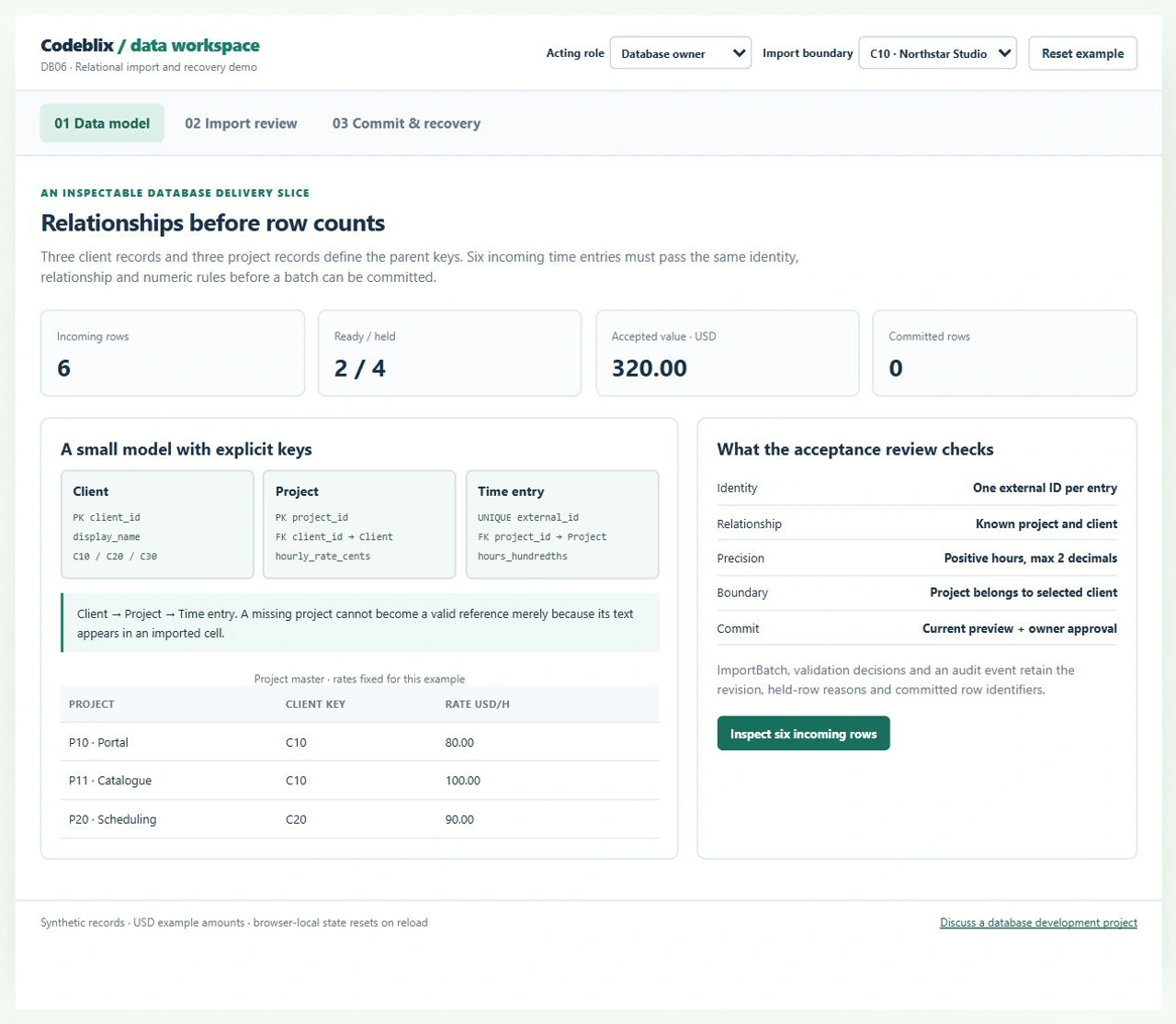Screen dimensions: 1176x1024
Task: Click the 'UNIQUE external_id' field text
Action: (528, 517)
